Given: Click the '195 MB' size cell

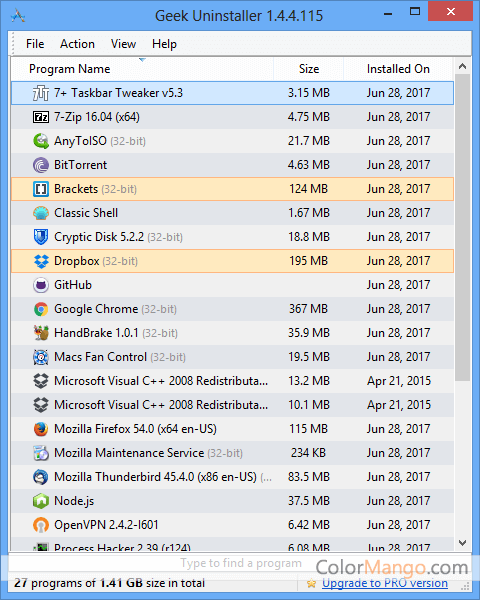Looking at the screenshot, I should (x=309, y=261).
